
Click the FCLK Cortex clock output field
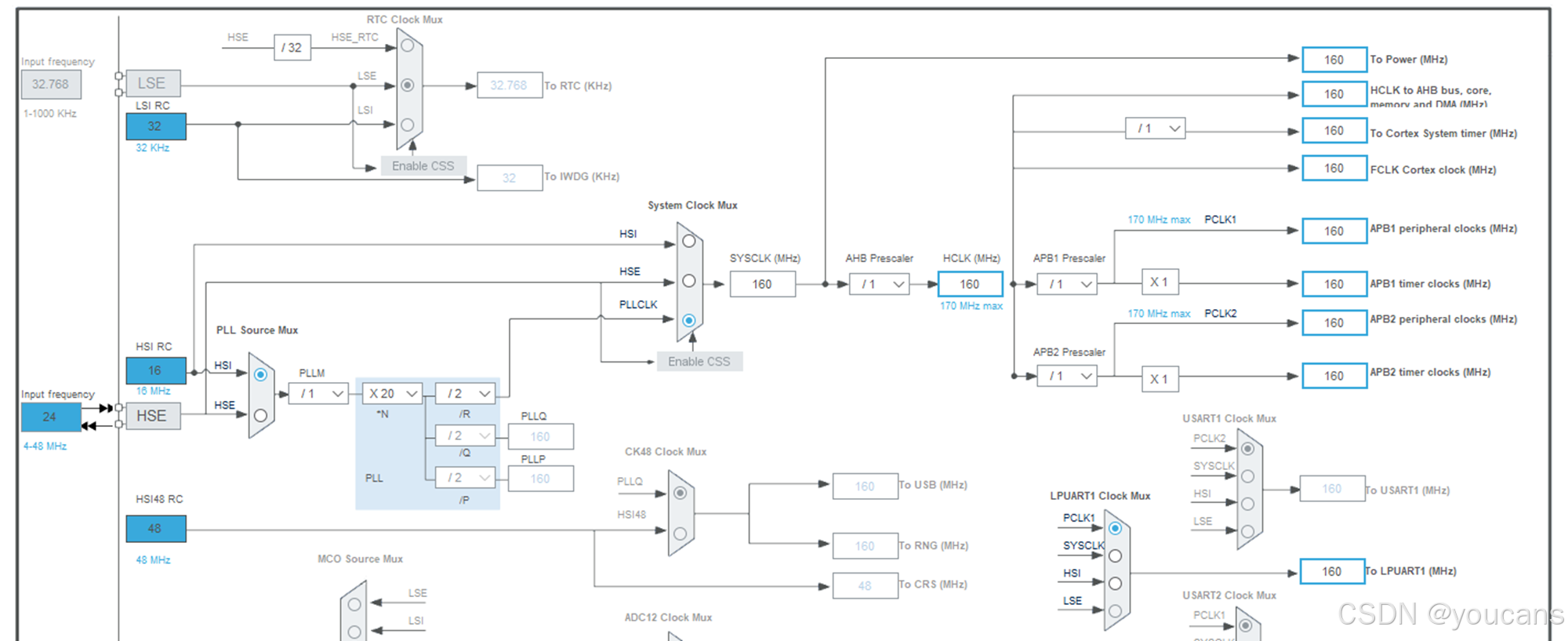coord(1335,168)
